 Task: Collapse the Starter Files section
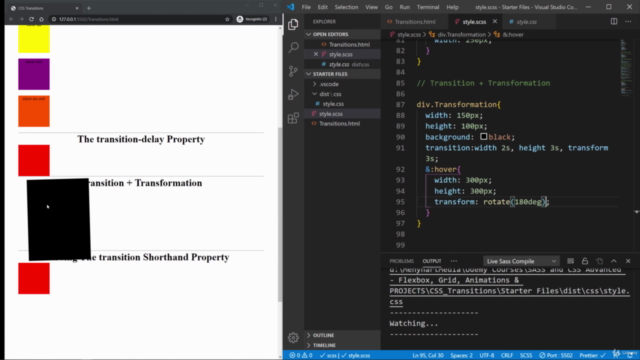[x=342, y=74]
